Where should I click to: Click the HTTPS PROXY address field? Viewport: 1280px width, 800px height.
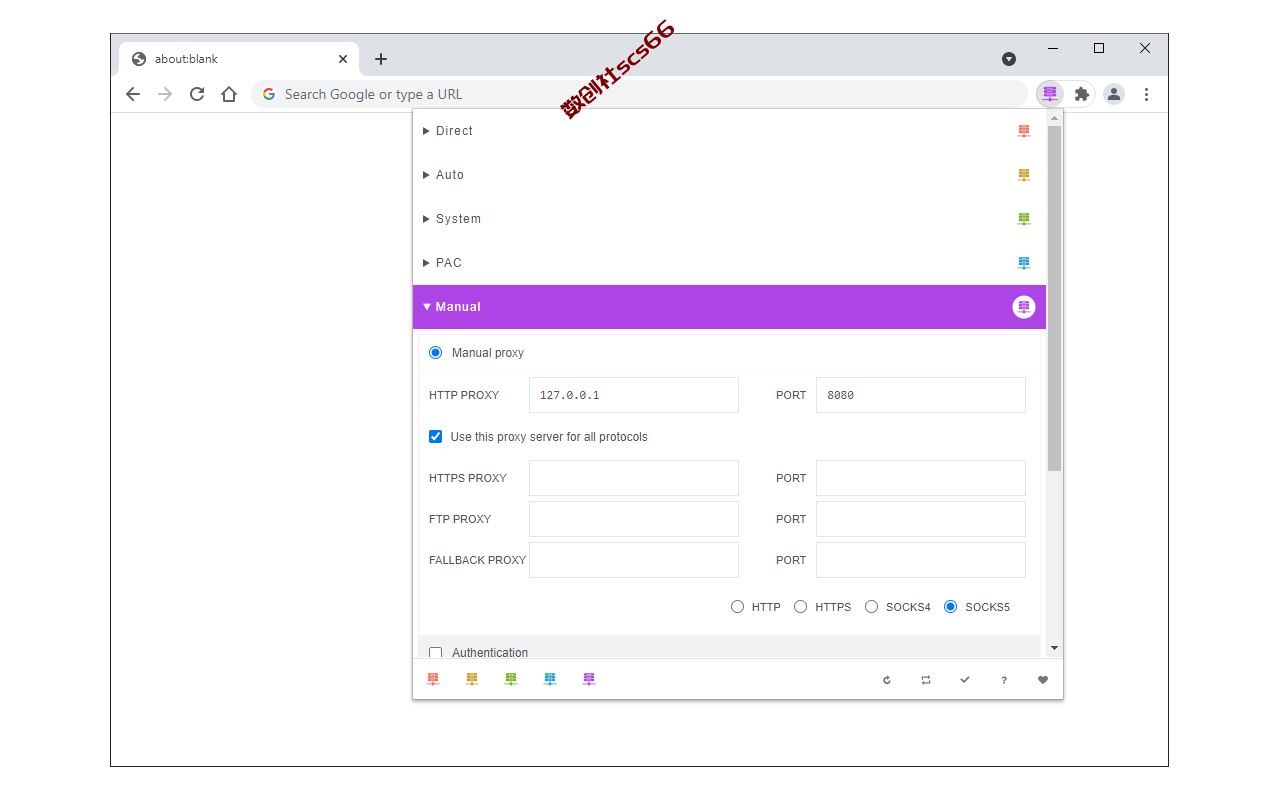tap(634, 478)
